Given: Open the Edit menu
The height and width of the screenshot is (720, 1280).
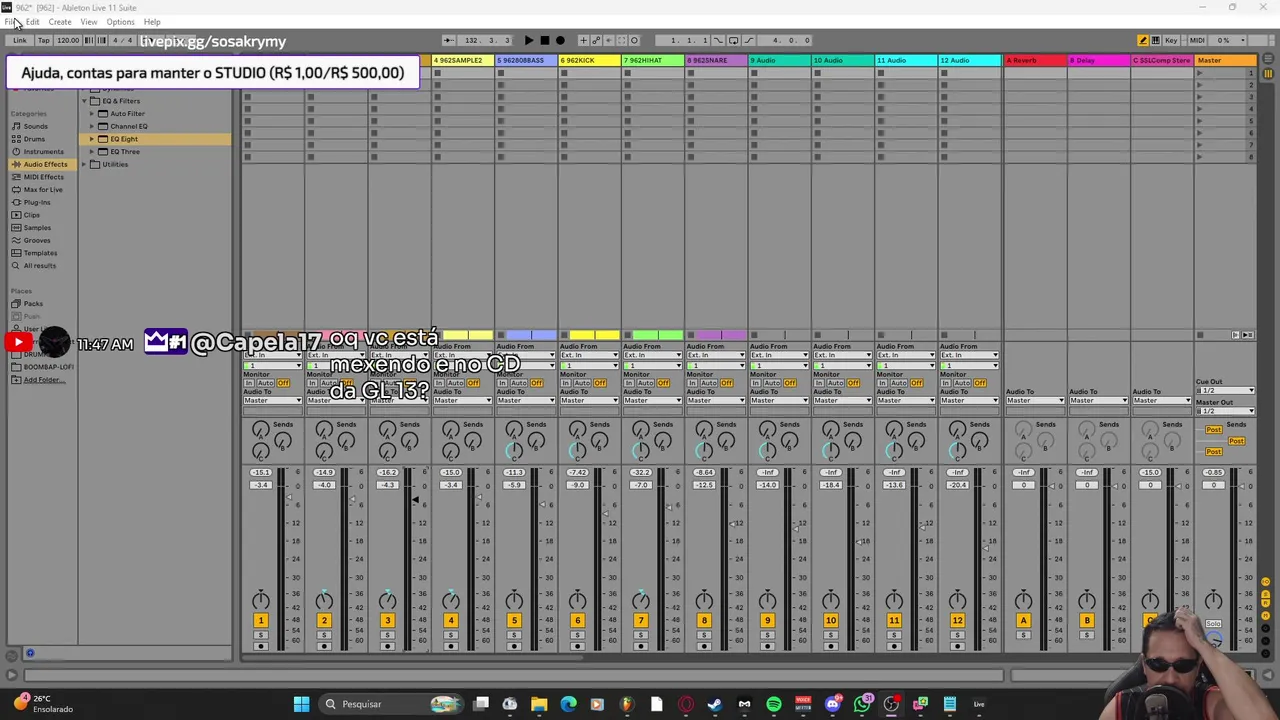Looking at the screenshot, I should tap(33, 22).
